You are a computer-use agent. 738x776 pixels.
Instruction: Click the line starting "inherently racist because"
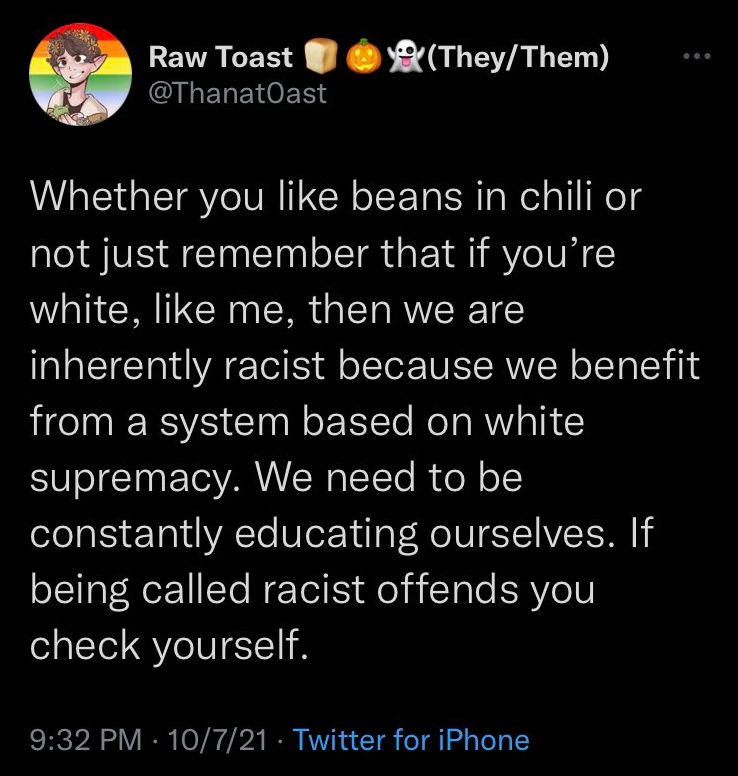(365, 366)
